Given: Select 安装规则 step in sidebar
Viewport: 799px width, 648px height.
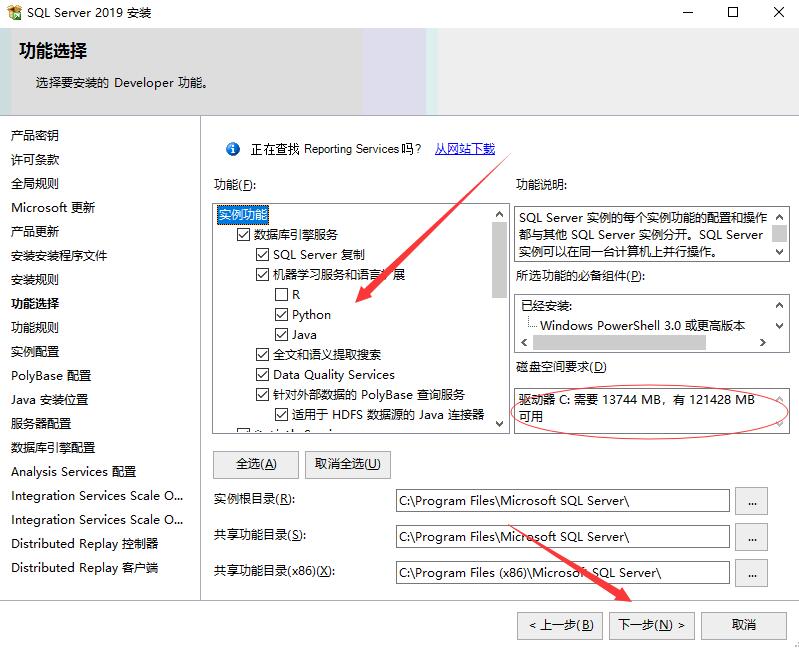Looking at the screenshot, I should tap(35, 280).
